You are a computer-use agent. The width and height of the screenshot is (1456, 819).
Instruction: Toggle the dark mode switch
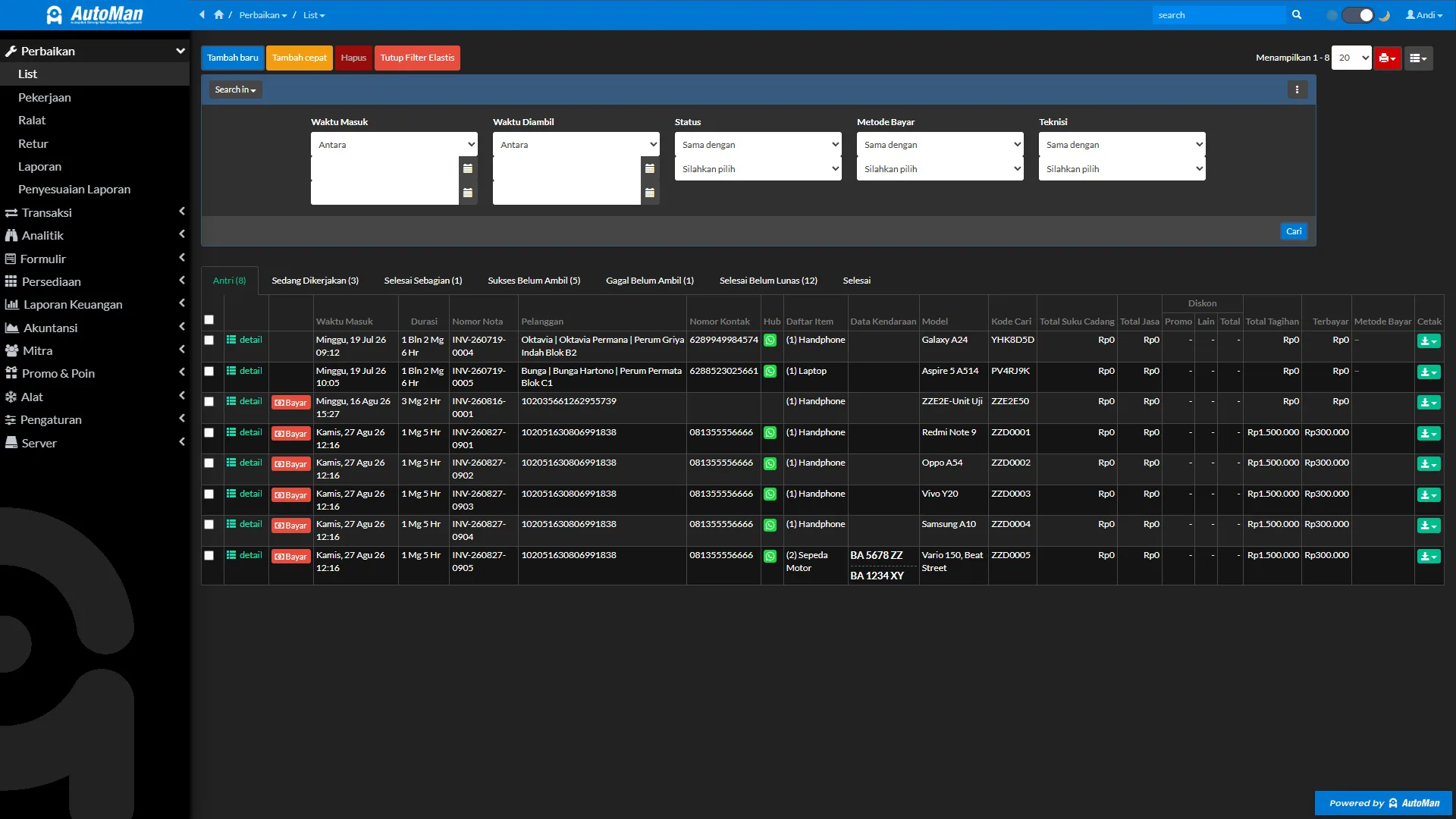[1358, 15]
